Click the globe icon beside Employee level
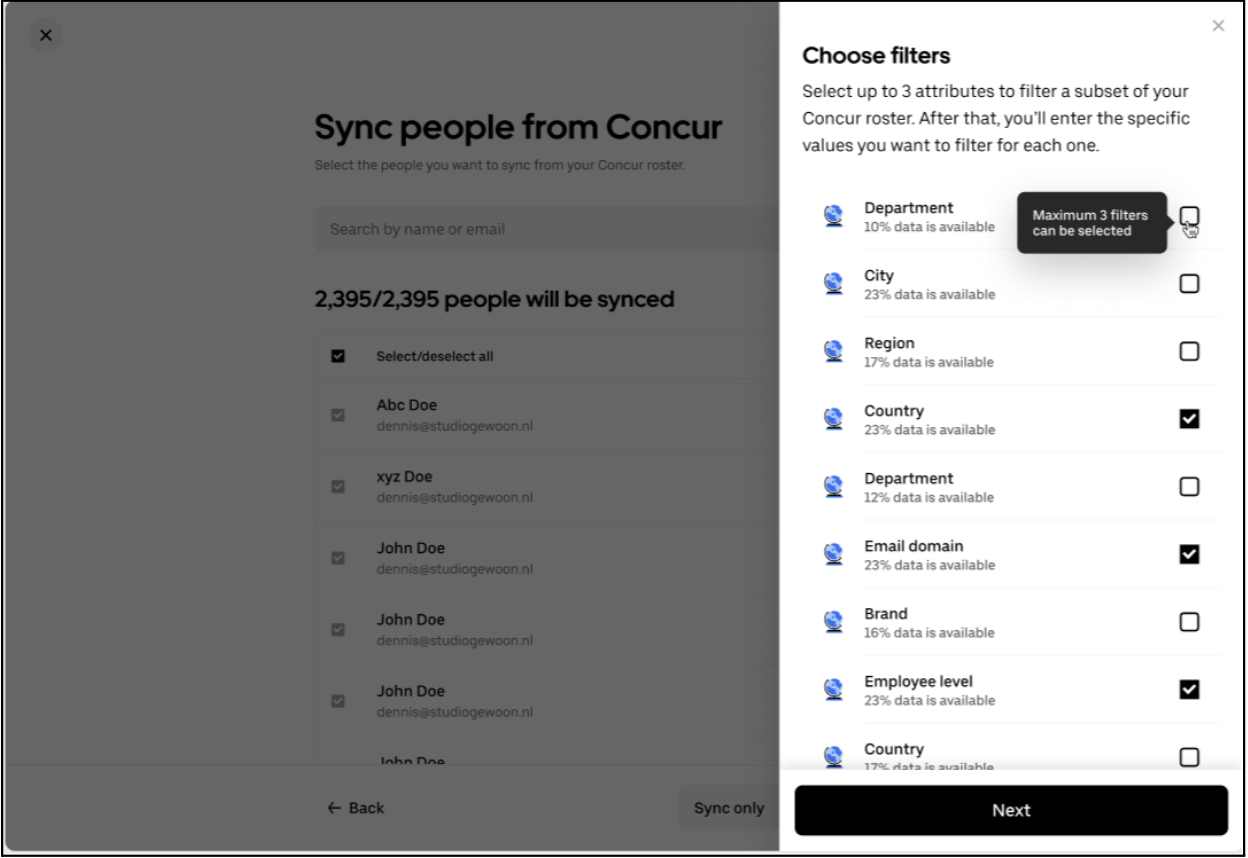 pyautogui.click(x=833, y=690)
